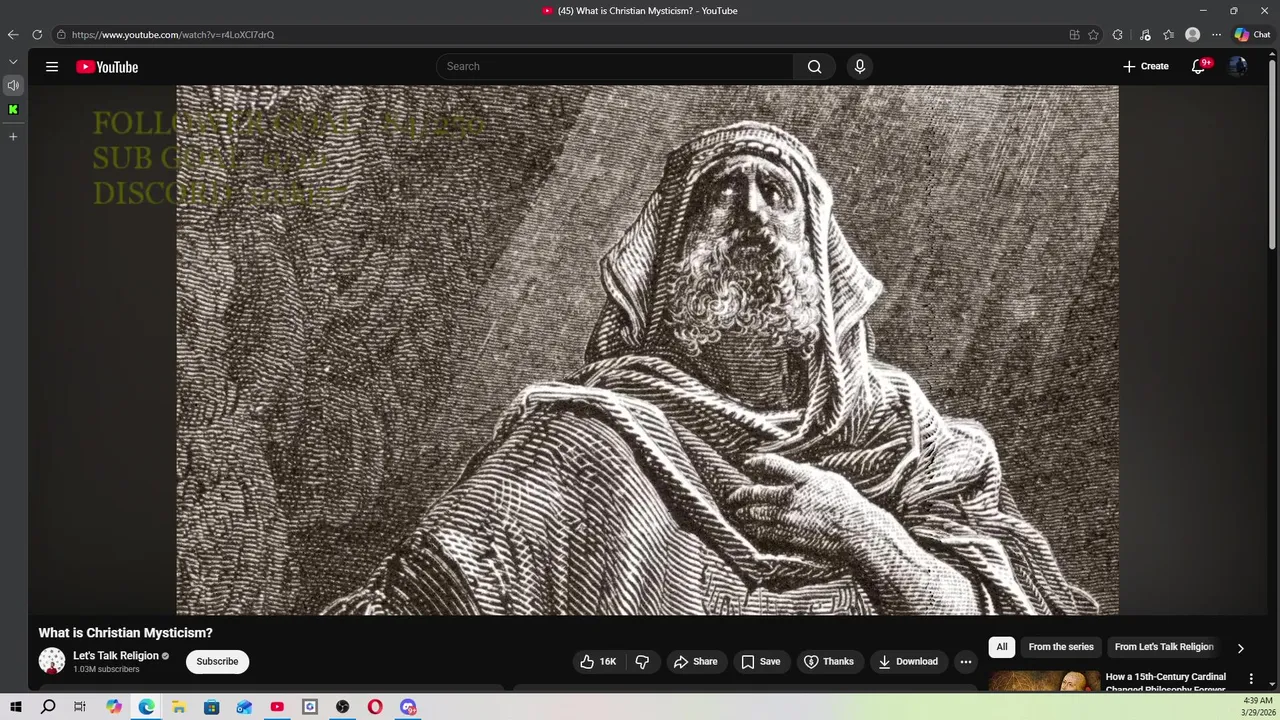Viewport: 1280px width, 720px height.
Task: Click Let's Talk Religion channel avatar
Action: click(x=52, y=661)
